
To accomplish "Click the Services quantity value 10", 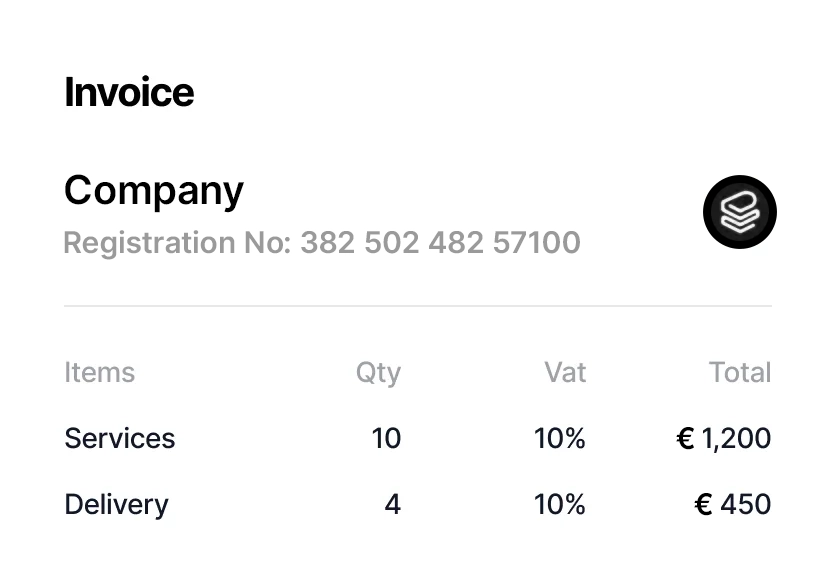I will click(x=386, y=438).
